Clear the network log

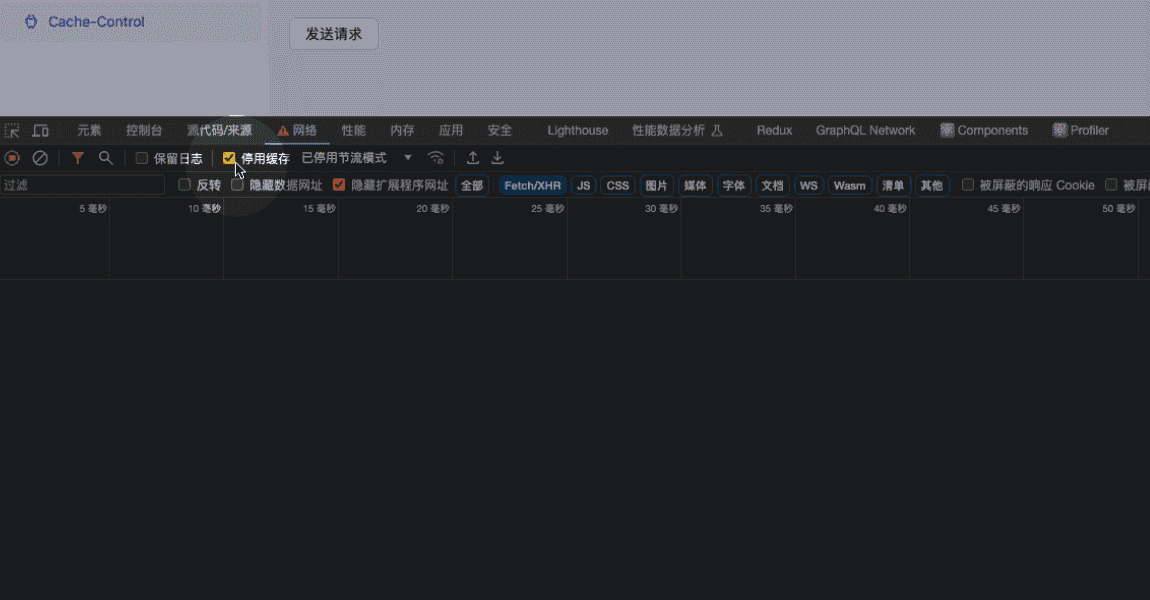point(40,158)
